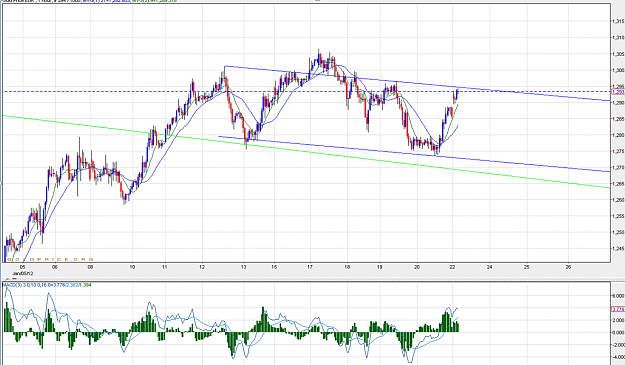Click the 15 date axis label
Viewport: 625px width, 365px height.
274,267
